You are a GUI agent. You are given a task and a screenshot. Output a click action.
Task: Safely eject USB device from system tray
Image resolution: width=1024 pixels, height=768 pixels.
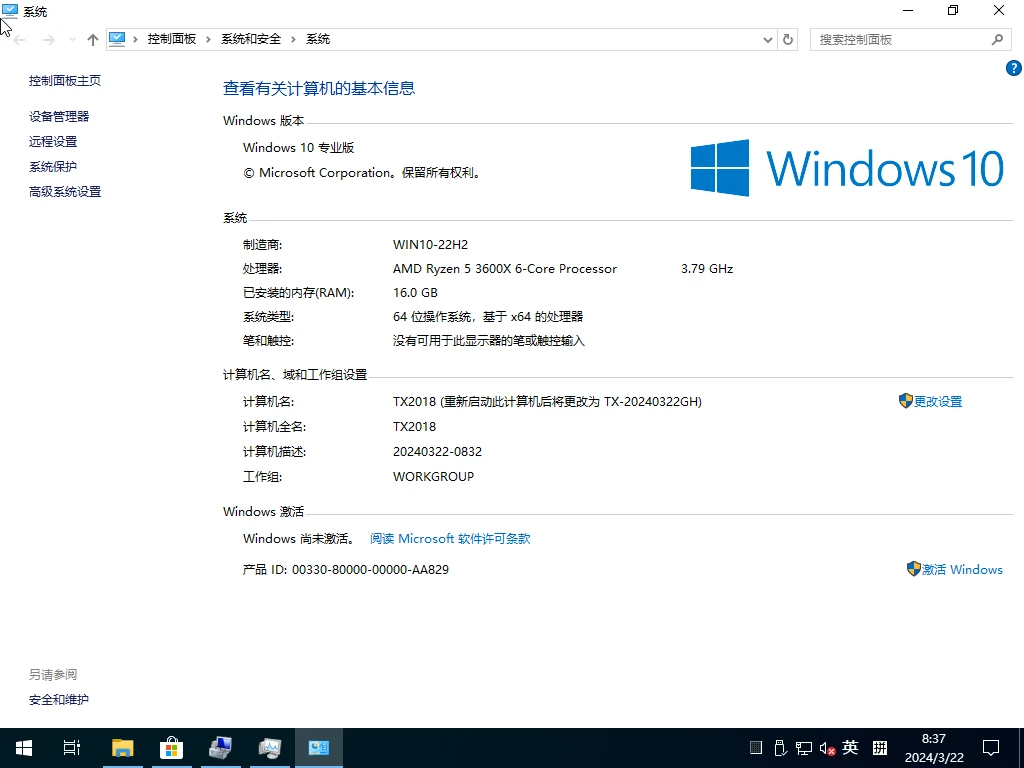(779, 747)
